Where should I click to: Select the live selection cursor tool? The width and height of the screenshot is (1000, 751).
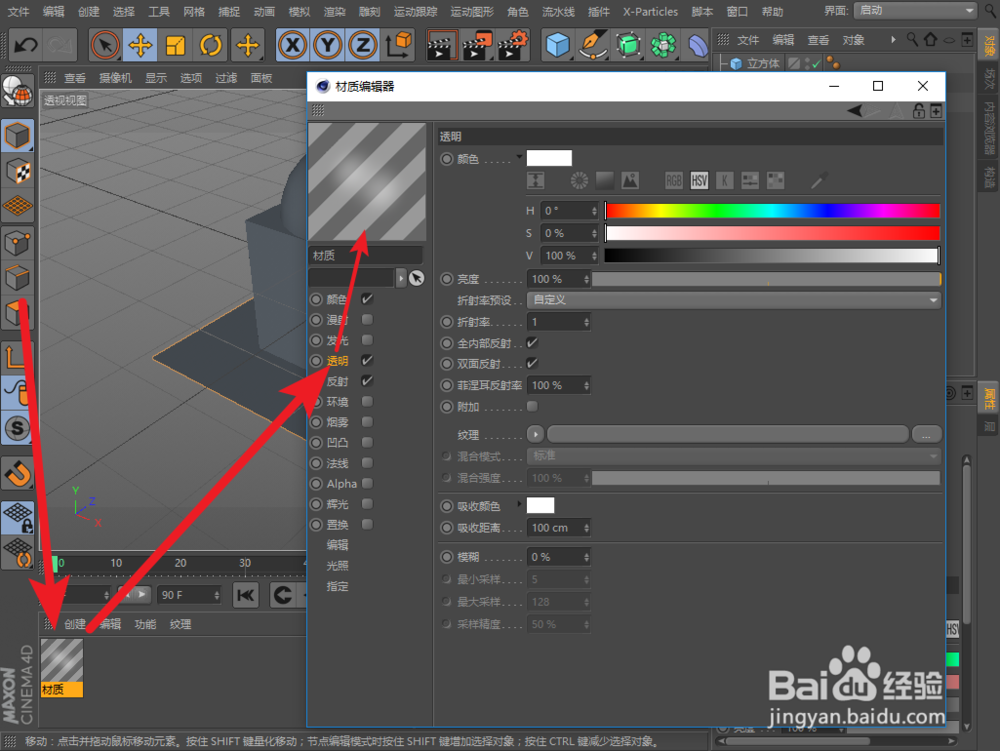(x=105, y=45)
